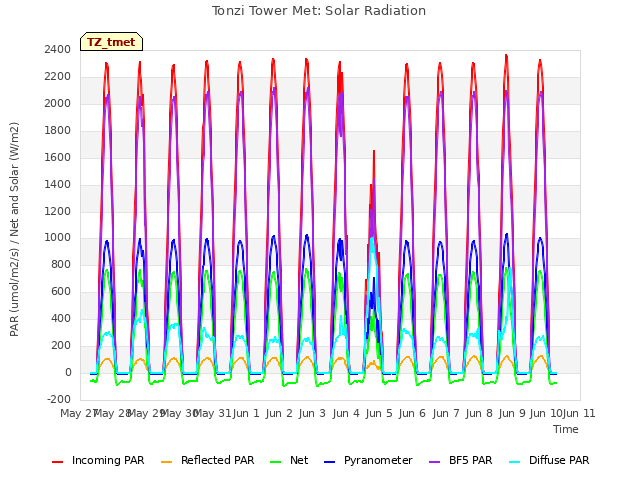Click the 200 y-axis tick label

point(61,346)
